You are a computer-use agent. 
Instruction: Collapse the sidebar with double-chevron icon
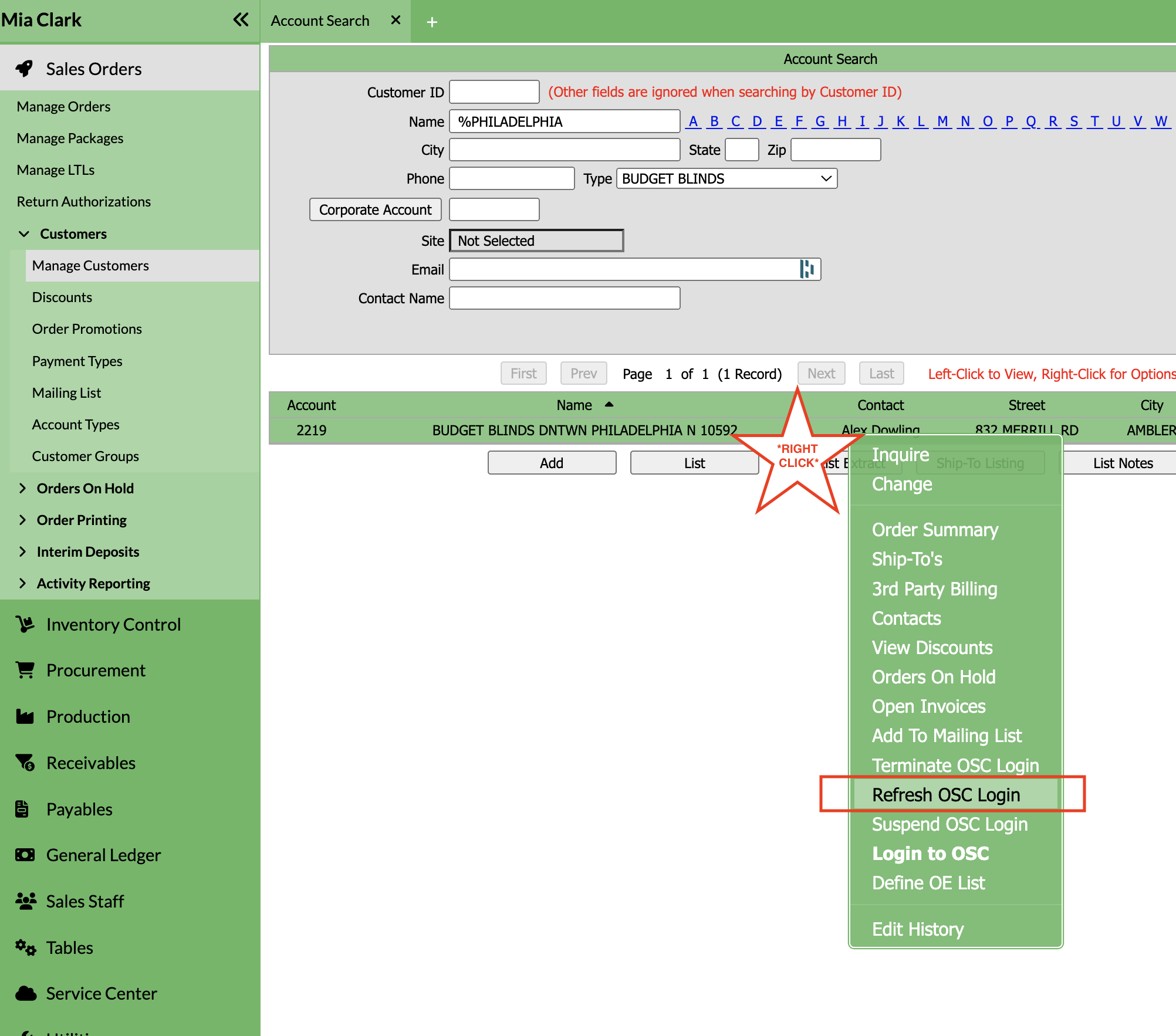241,20
